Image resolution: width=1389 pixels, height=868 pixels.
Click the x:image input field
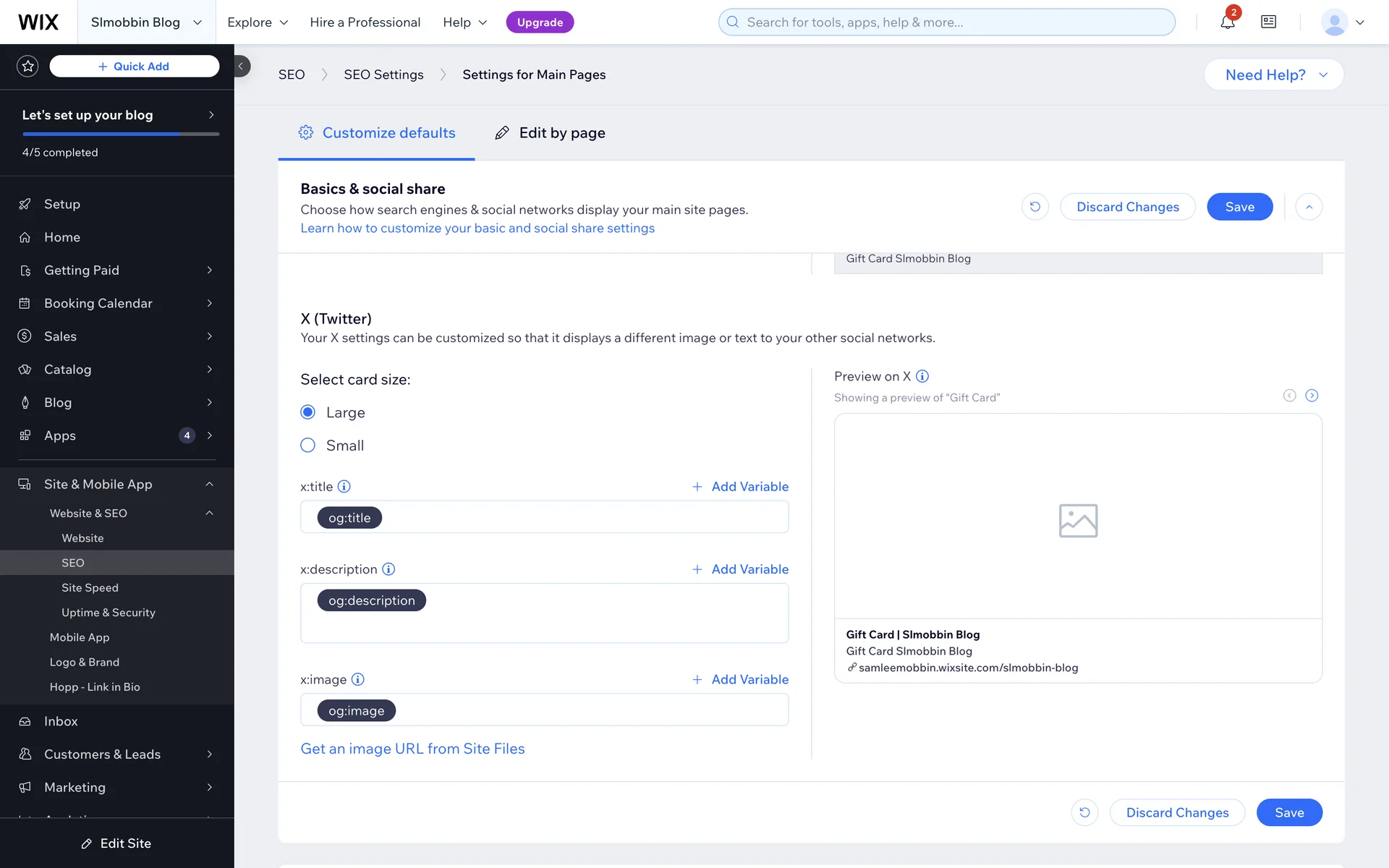(x=579, y=710)
